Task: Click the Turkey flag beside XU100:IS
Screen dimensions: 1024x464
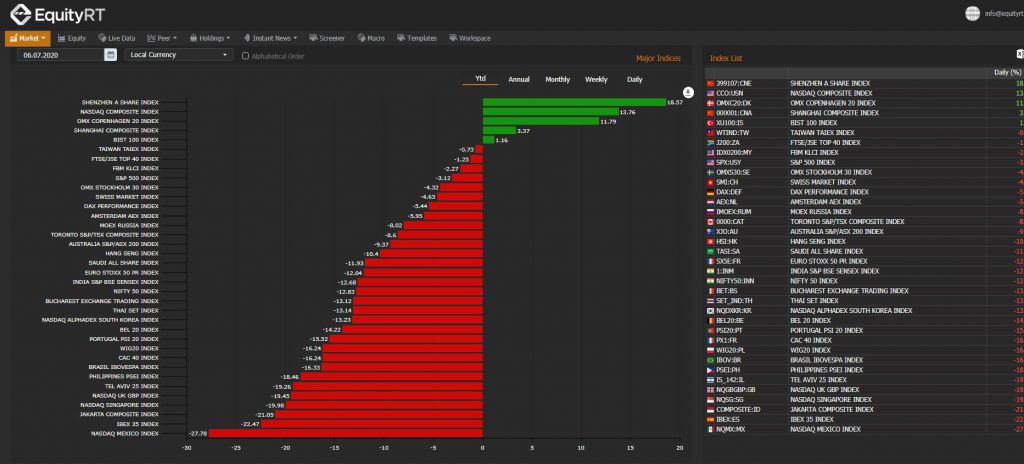Action: (711, 123)
